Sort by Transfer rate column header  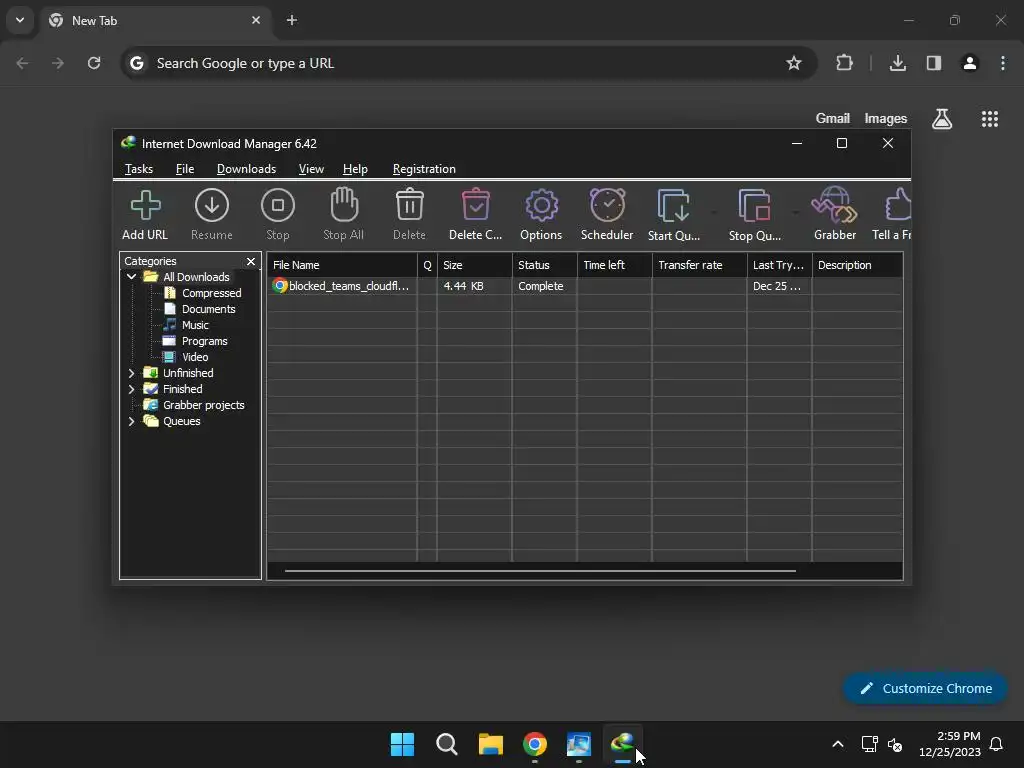699,265
